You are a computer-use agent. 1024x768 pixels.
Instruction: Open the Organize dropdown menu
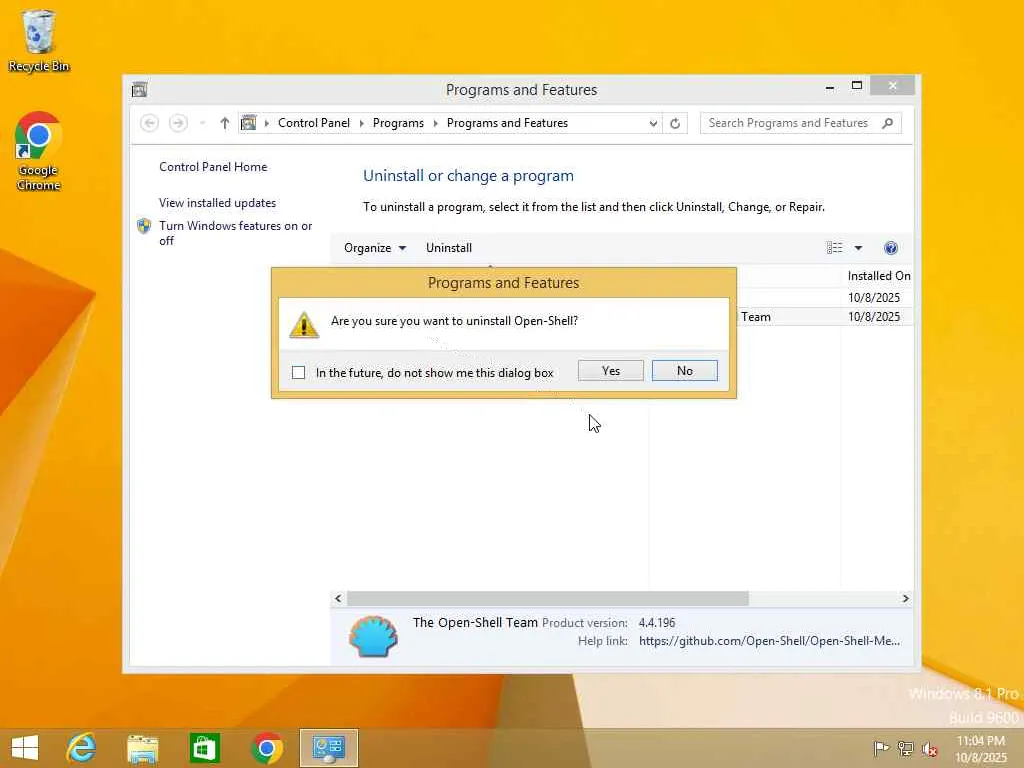[375, 248]
